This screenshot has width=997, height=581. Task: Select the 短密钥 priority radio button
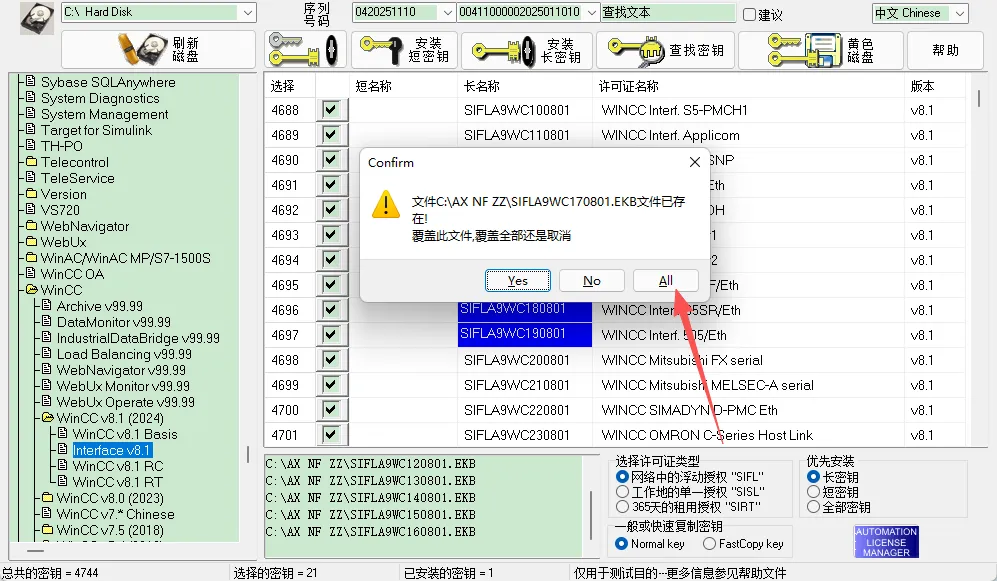813,491
